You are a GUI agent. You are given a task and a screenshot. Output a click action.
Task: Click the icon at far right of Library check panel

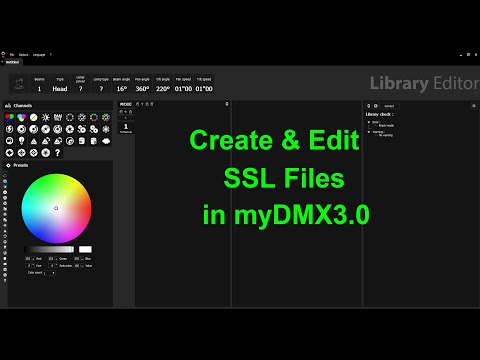pyautogui.click(x=474, y=106)
